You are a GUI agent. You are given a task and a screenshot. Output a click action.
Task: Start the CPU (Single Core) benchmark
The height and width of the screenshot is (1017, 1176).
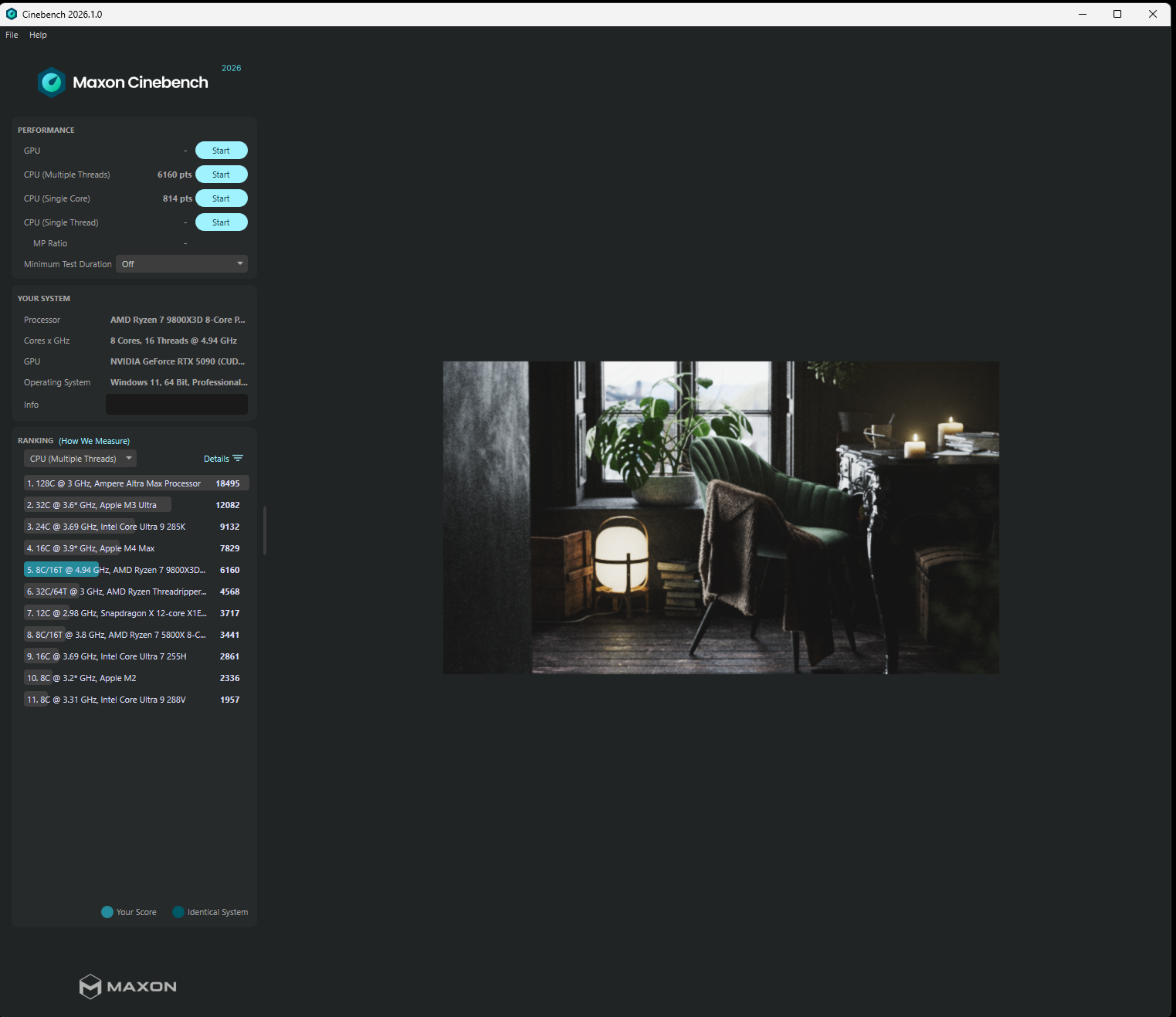(x=221, y=198)
